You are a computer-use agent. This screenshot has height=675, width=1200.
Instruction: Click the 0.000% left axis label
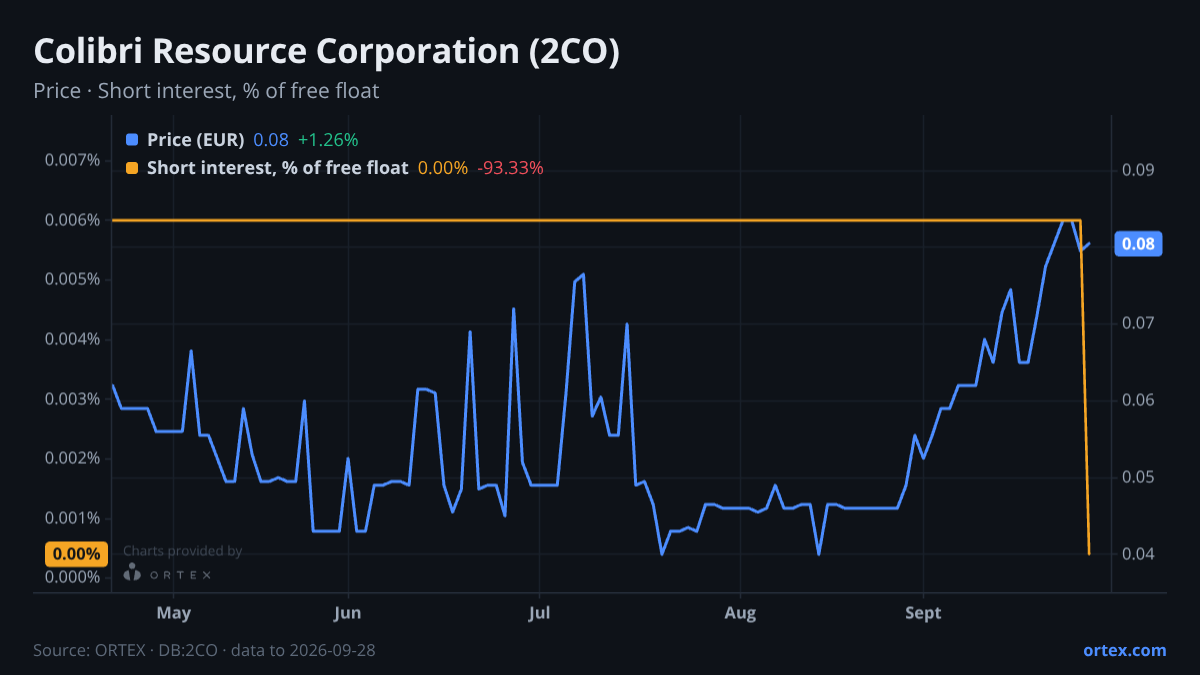pos(73,577)
